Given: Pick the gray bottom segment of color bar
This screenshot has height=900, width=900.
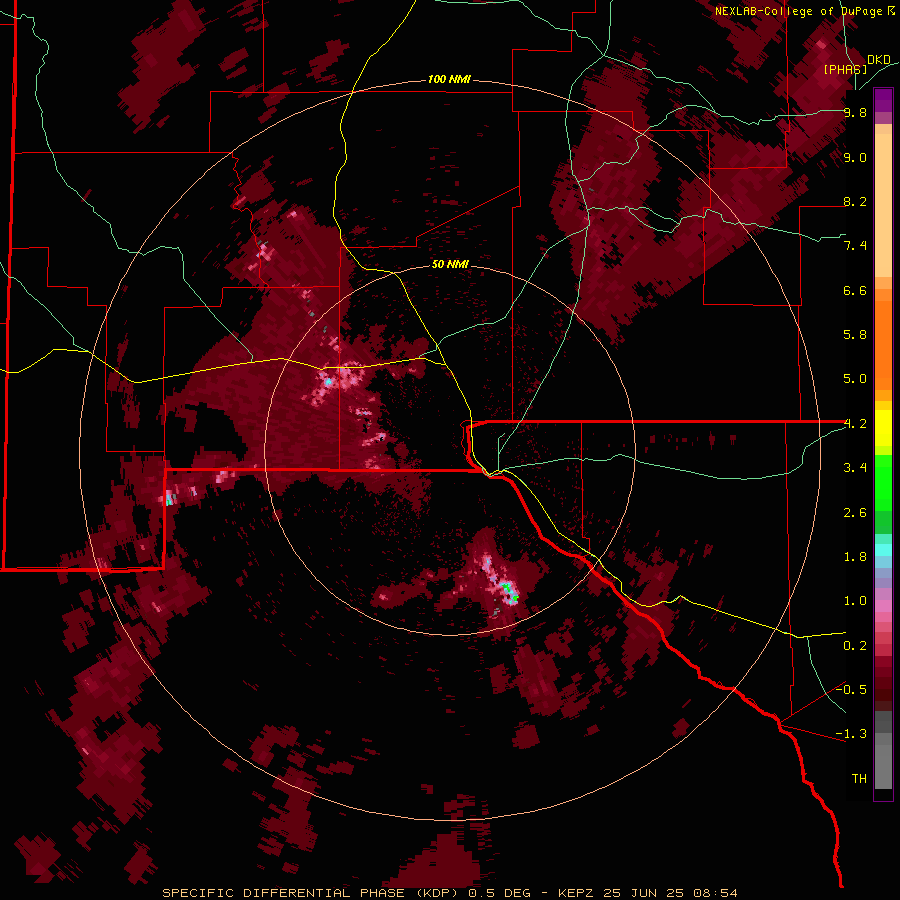Looking at the screenshot, I should coord(883,751).
